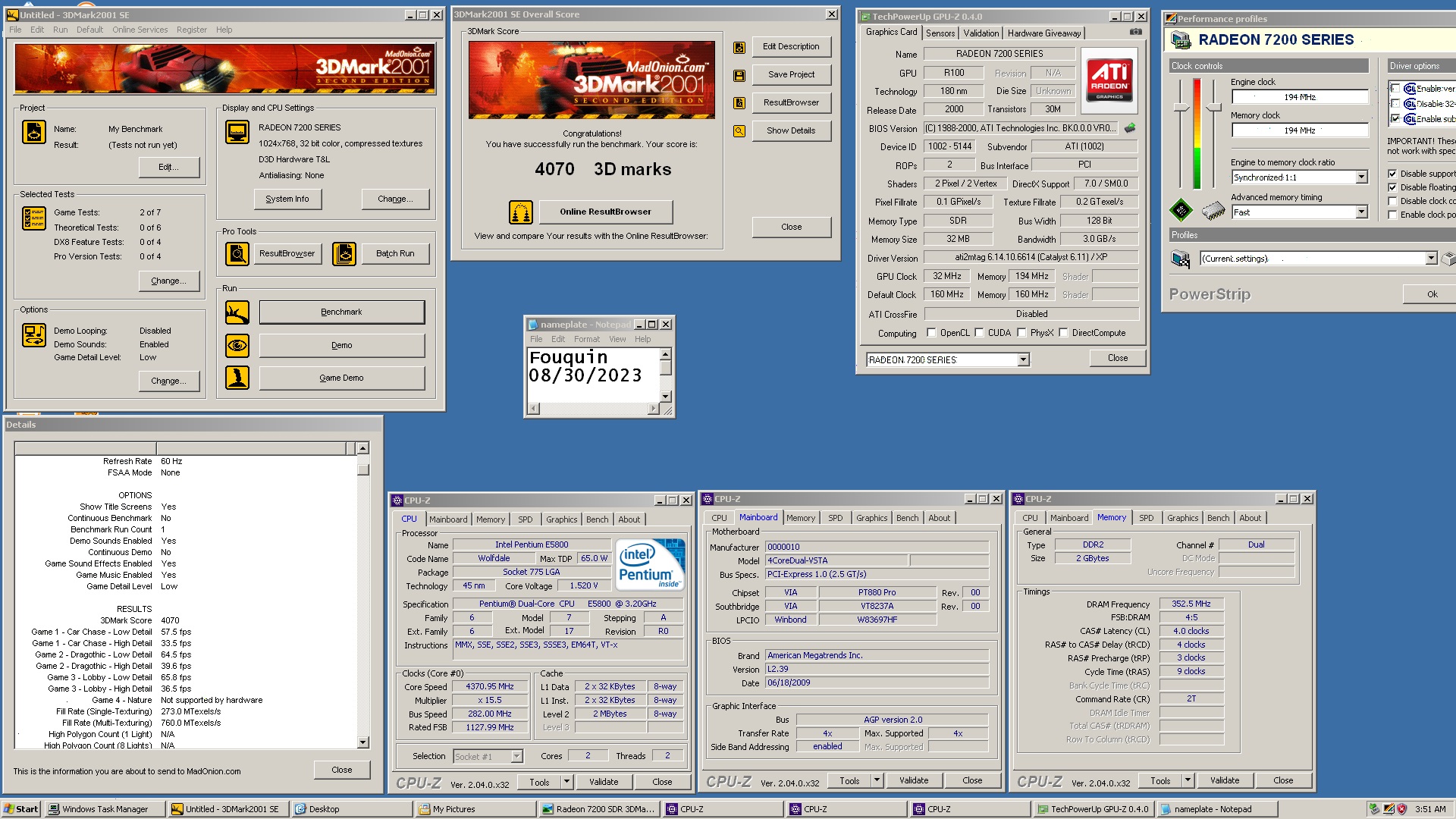Click the Selected Tests checklist icon
The image size is (1456, 819).
tap(34, 218)
